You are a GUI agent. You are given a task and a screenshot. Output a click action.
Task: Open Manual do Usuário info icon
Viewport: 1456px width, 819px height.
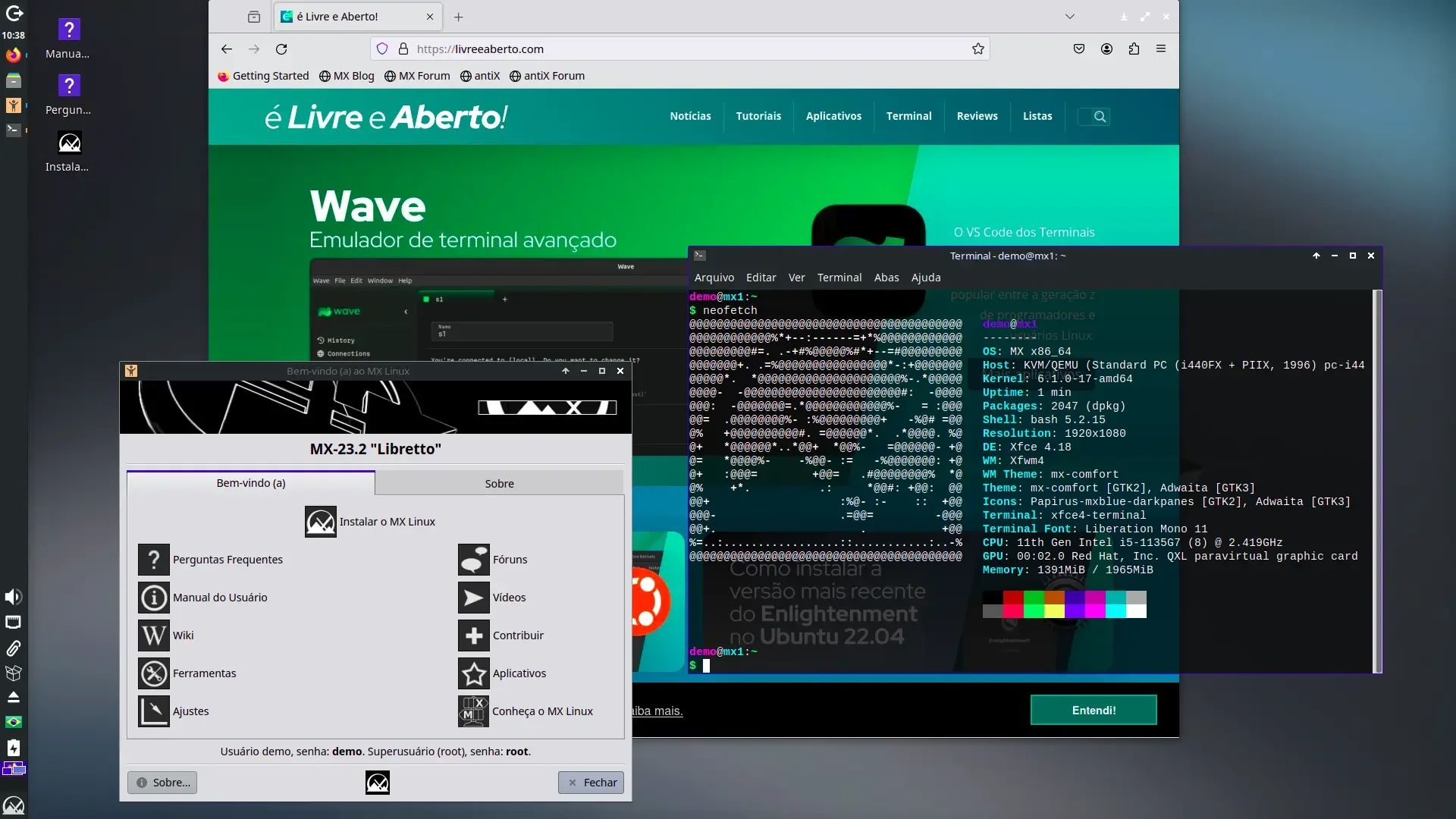(154, 598)
